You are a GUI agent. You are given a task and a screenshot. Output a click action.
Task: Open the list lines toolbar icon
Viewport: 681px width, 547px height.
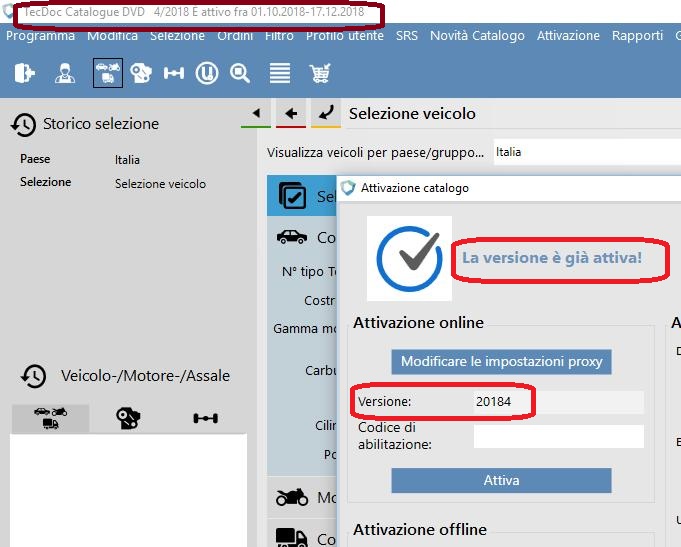280,73
